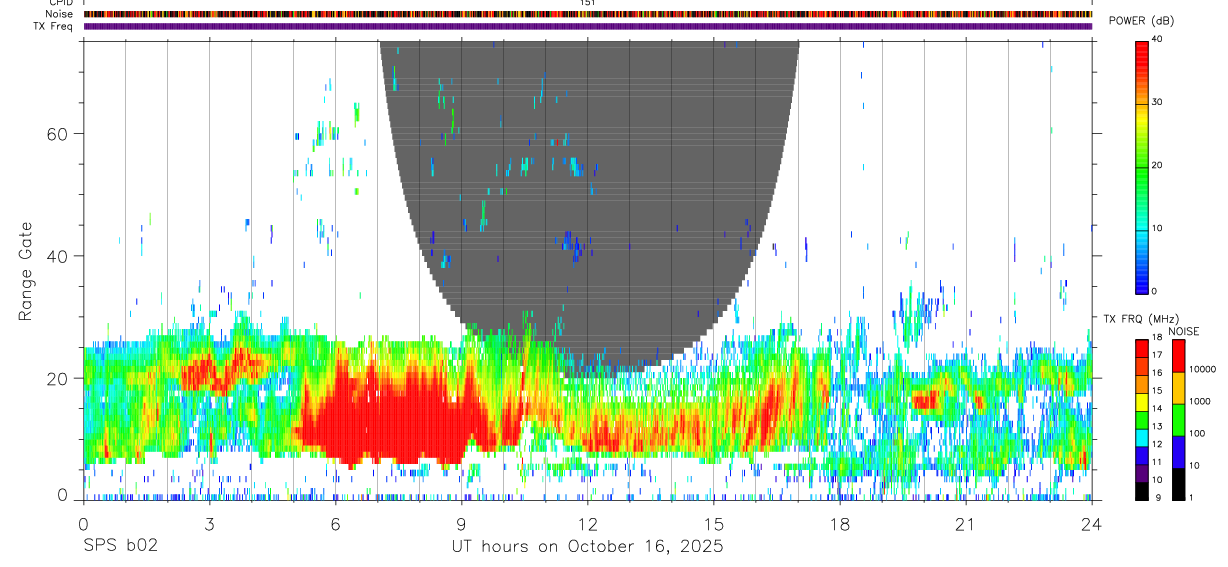Click the blue 10–100 NOISE swatch

1178,451
